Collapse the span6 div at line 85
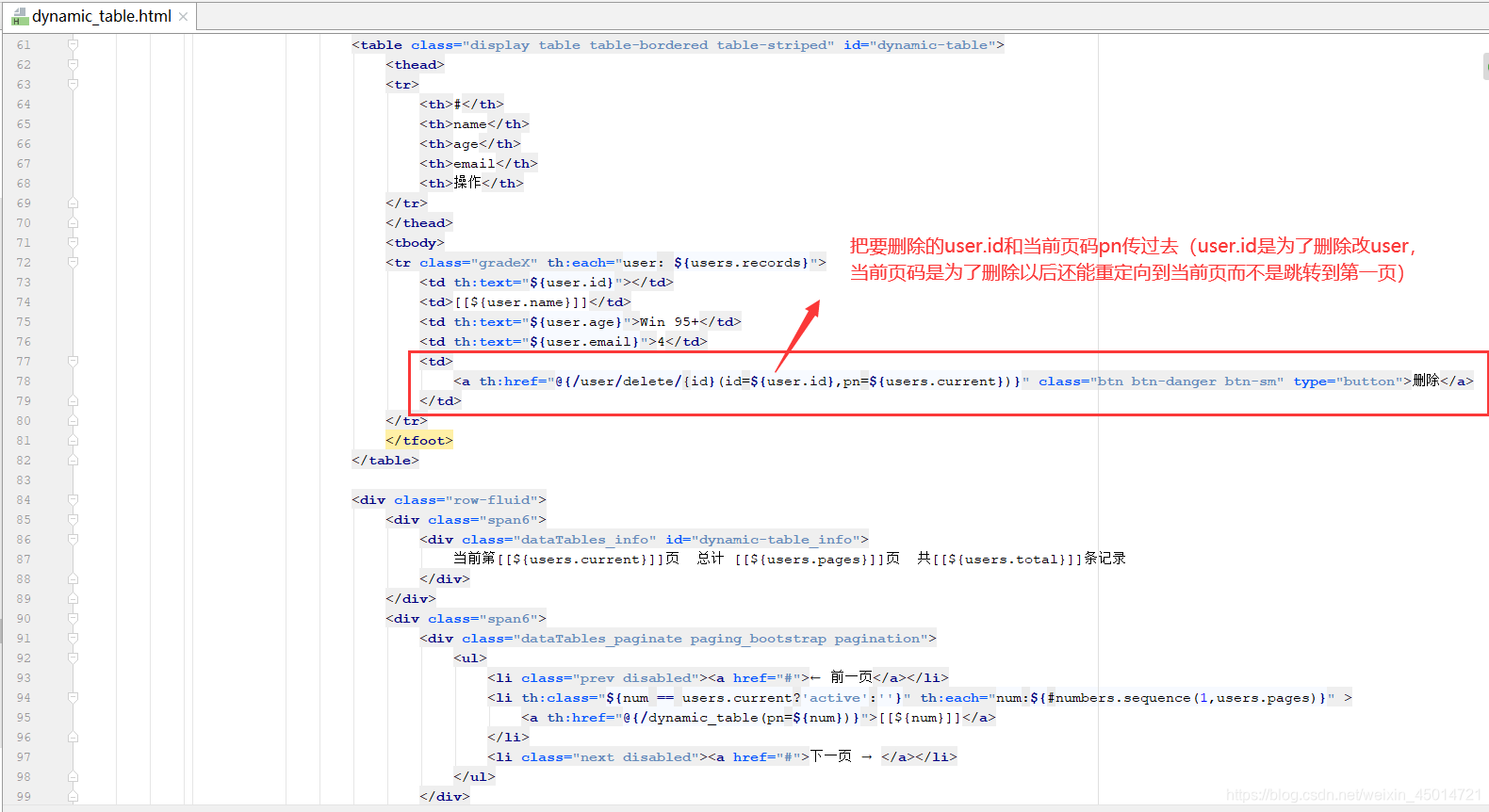The image size is (1489, 812). coord(73,519)
